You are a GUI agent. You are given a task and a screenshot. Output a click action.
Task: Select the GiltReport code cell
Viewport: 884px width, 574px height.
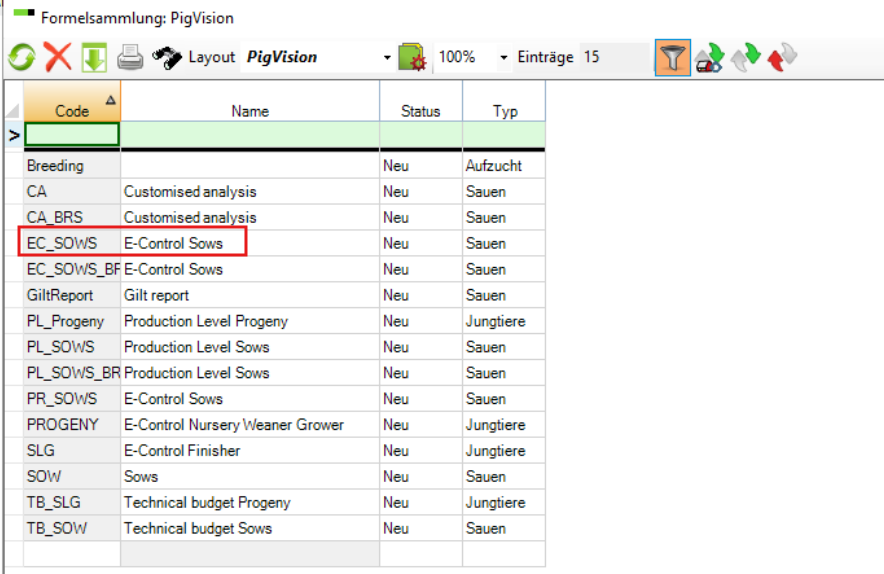pyautogui.click(x=72, y=295)
